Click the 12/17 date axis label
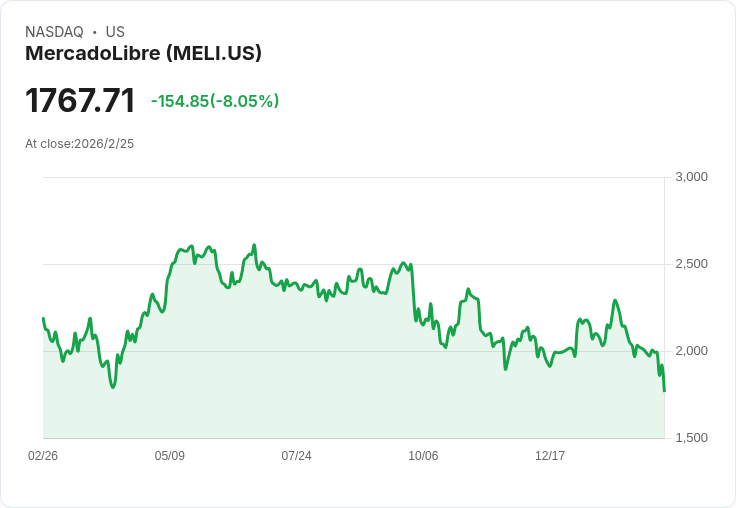Image resolution: width=736 pixels, height=508 pixels. [x=550, y=455]
